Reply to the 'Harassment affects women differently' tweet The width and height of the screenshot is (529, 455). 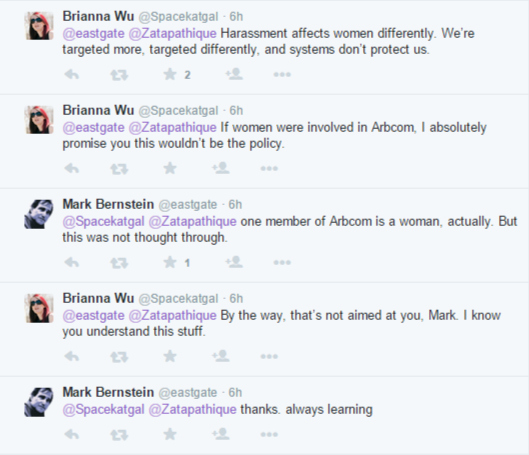tap(72, 74)
